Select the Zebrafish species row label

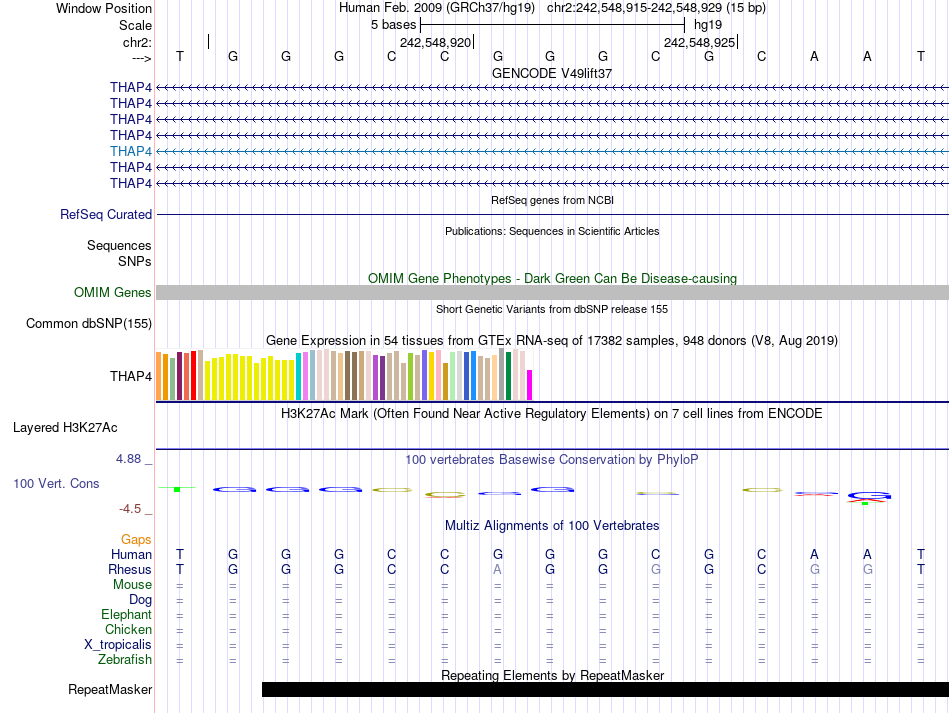click(x=125, y=659)
